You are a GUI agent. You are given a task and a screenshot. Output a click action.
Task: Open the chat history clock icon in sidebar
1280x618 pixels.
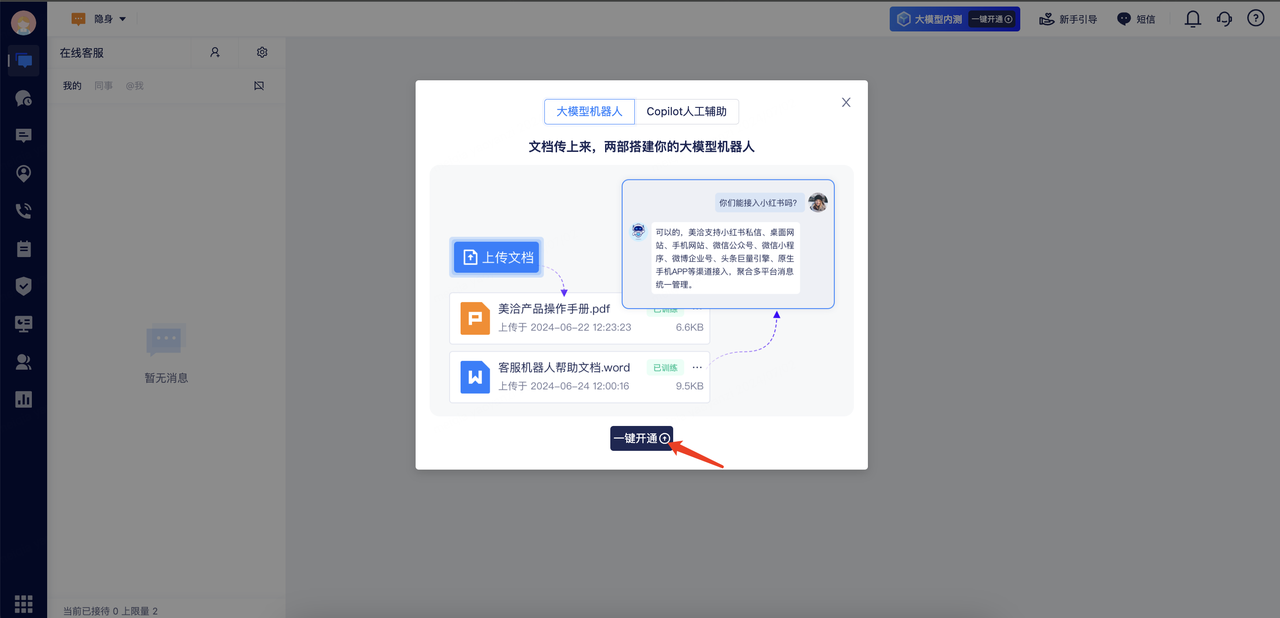(x=24, y=98)
